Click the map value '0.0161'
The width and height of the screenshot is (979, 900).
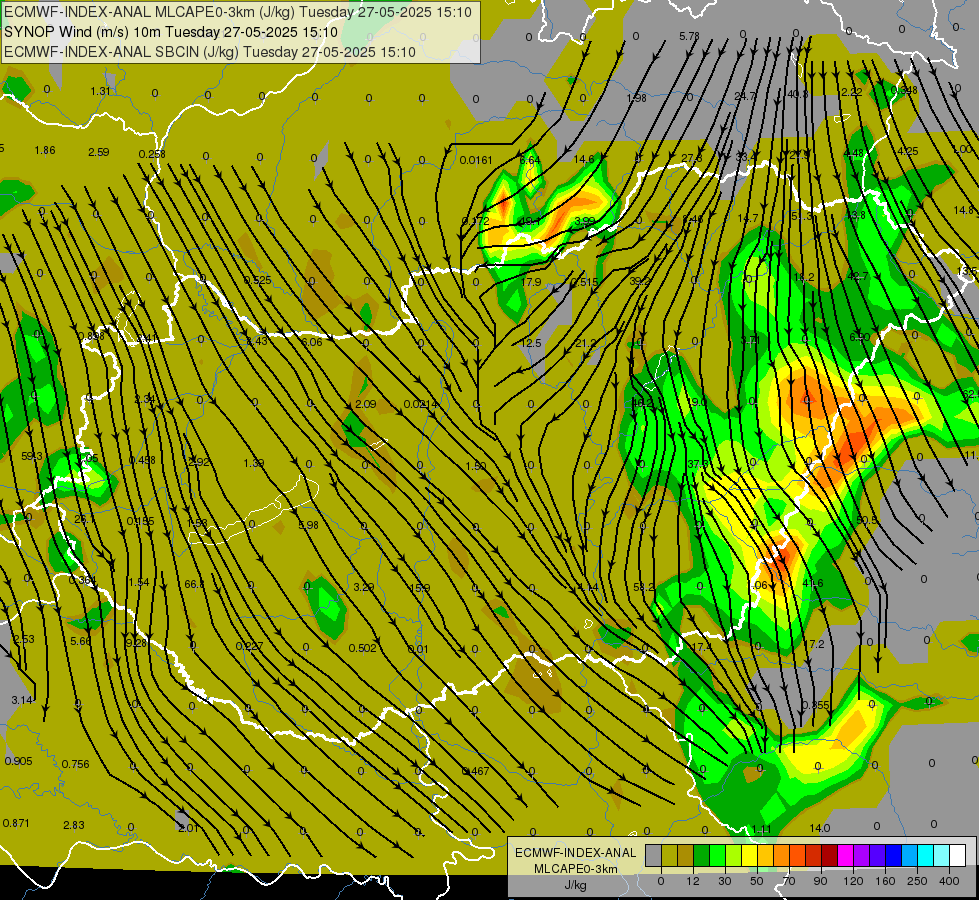click(476, 160)
